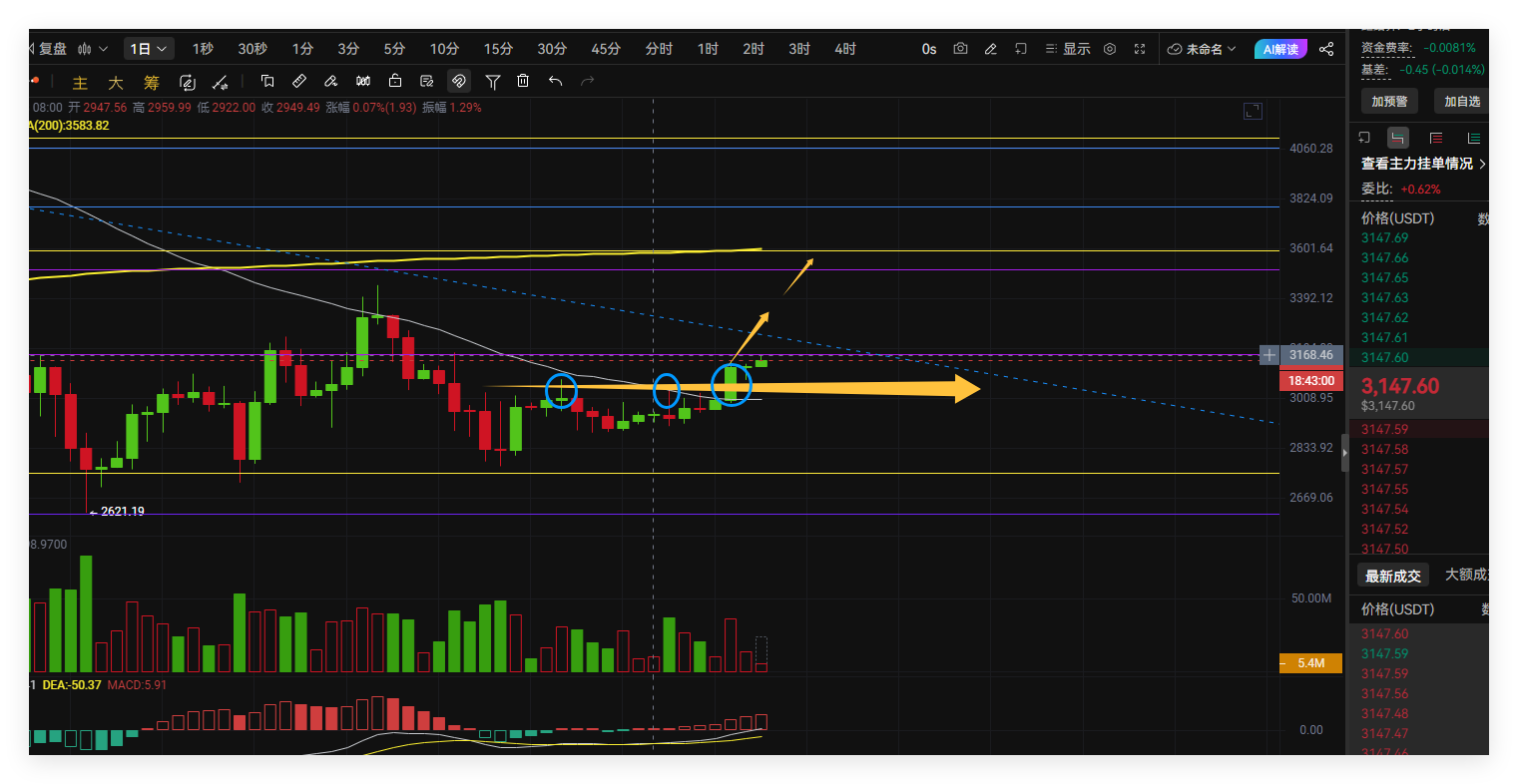Show sell orders only in order book
Viewport: 1518px width, 784px height.
(x=1435, y=138)
